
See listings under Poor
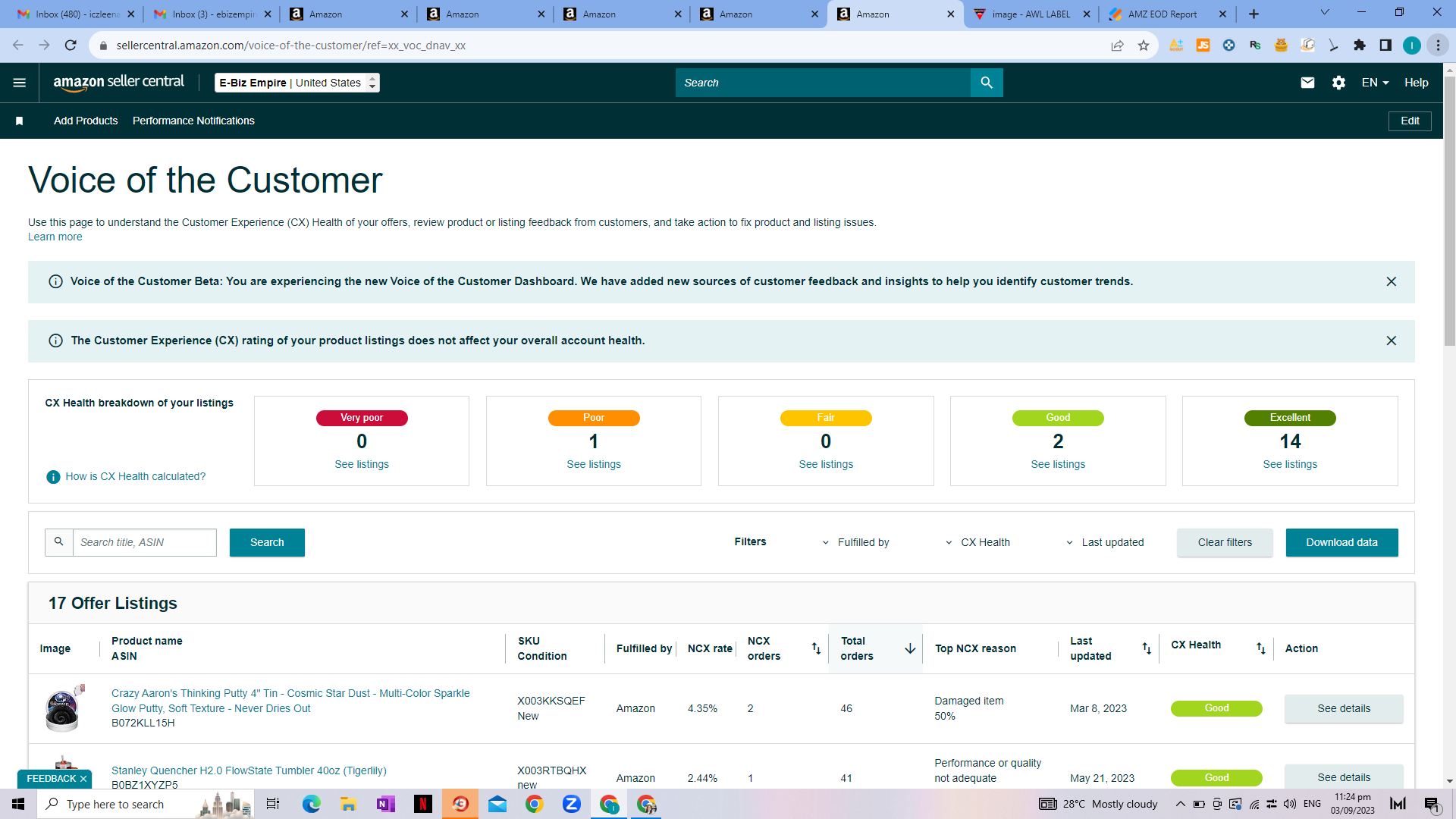(594, 464)
